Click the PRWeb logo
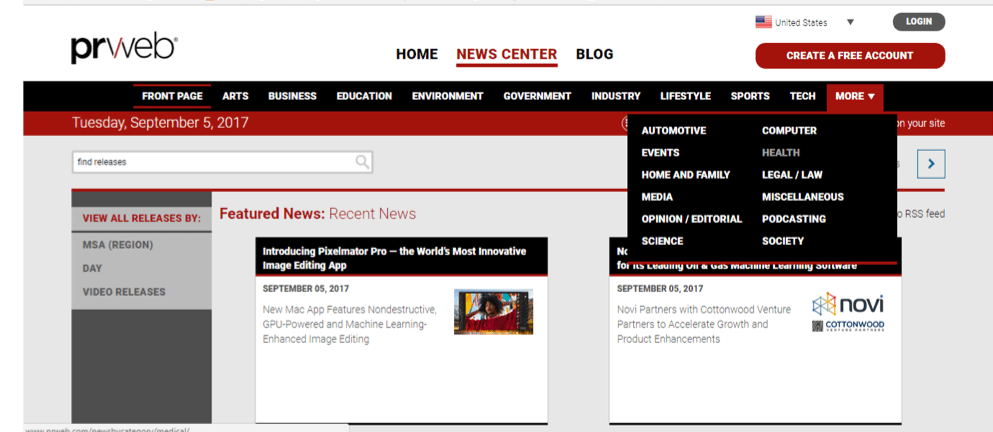Image resolution: width=993 pixels, height=432 pixels. click(124, 49)
